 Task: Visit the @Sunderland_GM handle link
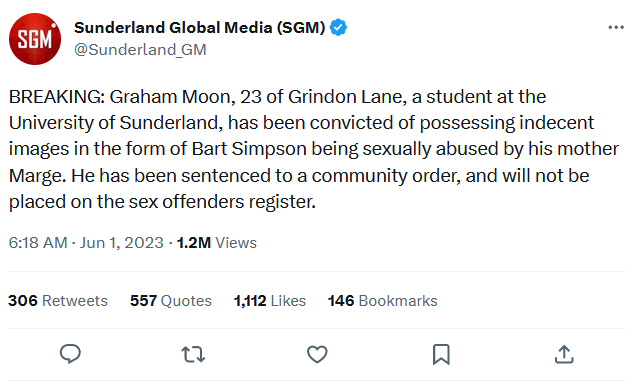[x=140, y=50]
